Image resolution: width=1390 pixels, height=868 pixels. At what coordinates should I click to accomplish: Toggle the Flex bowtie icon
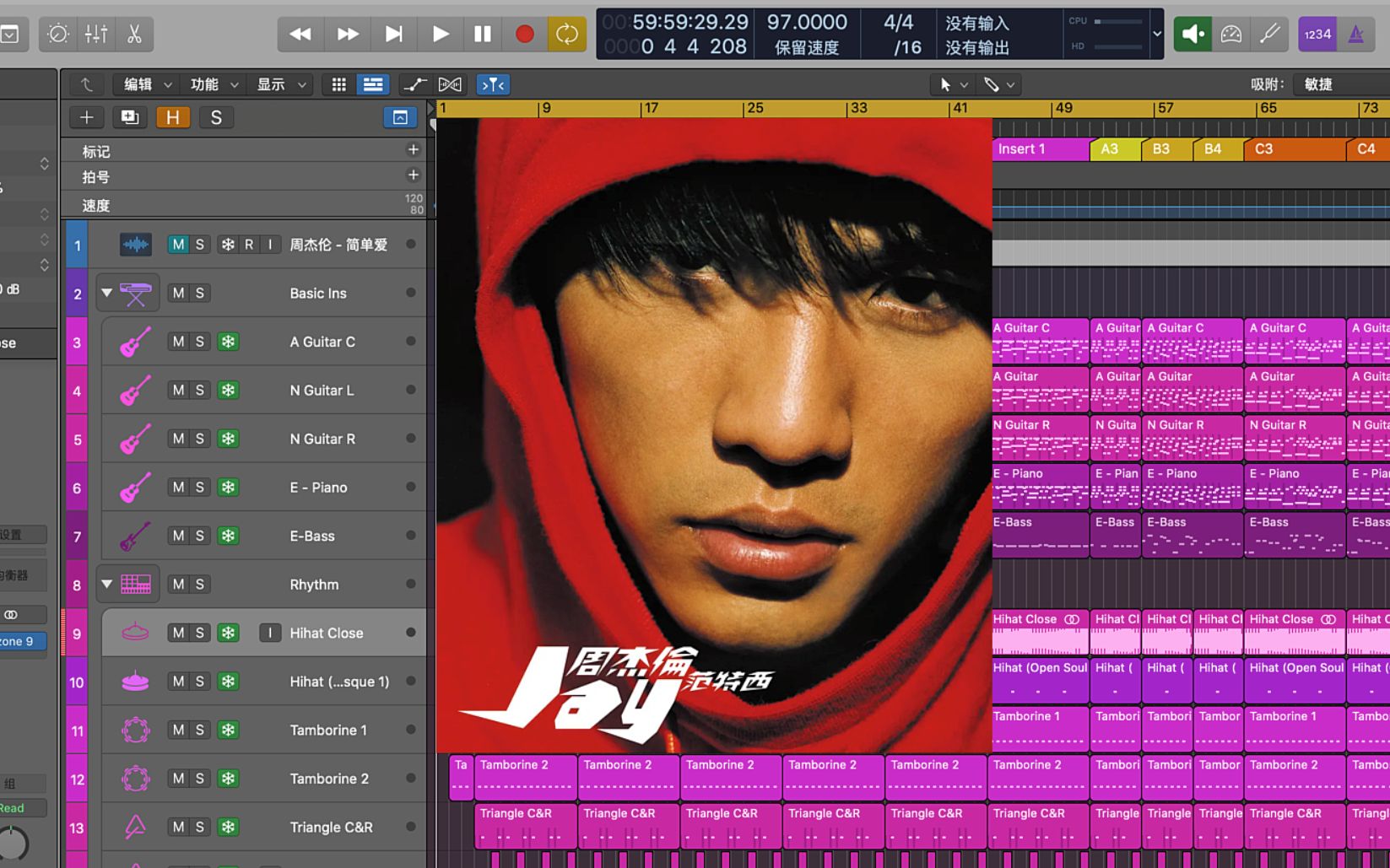click(450, 84)
